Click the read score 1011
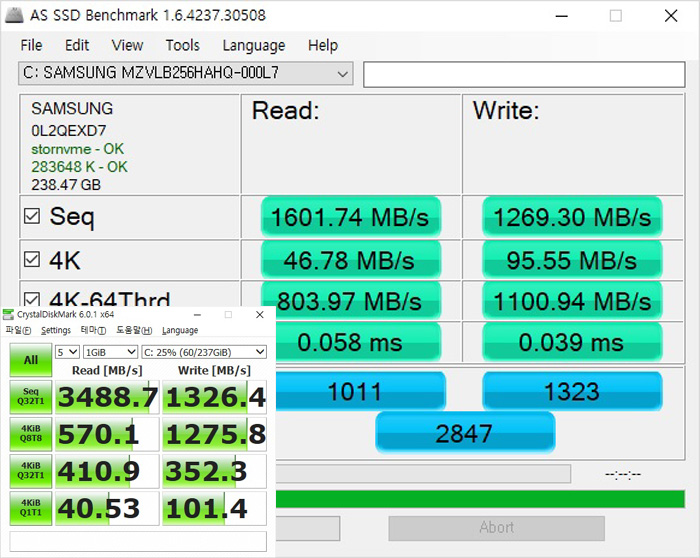Screen dimensions: 700x558 (361, 391)
